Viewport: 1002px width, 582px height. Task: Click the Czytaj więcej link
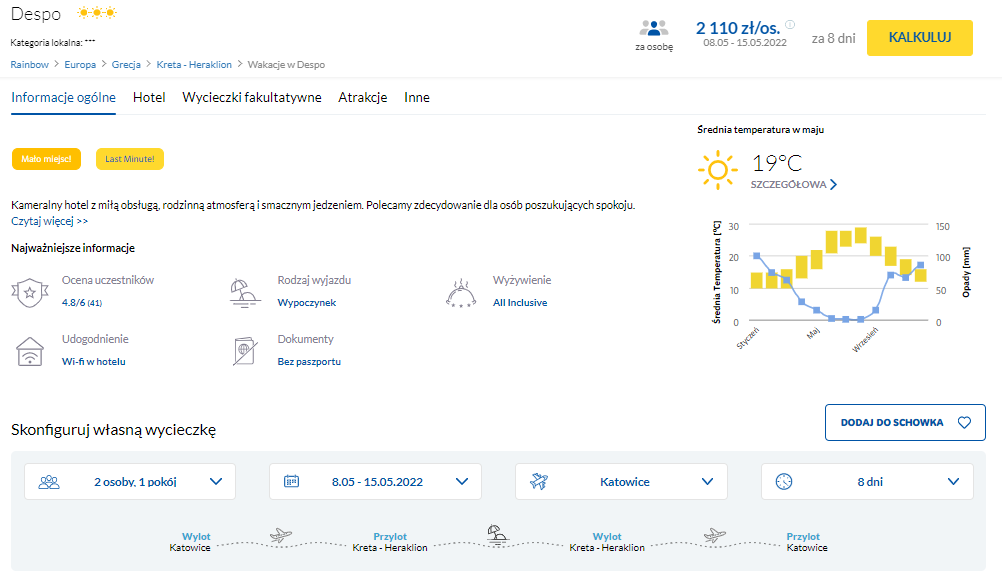[50, 221]
